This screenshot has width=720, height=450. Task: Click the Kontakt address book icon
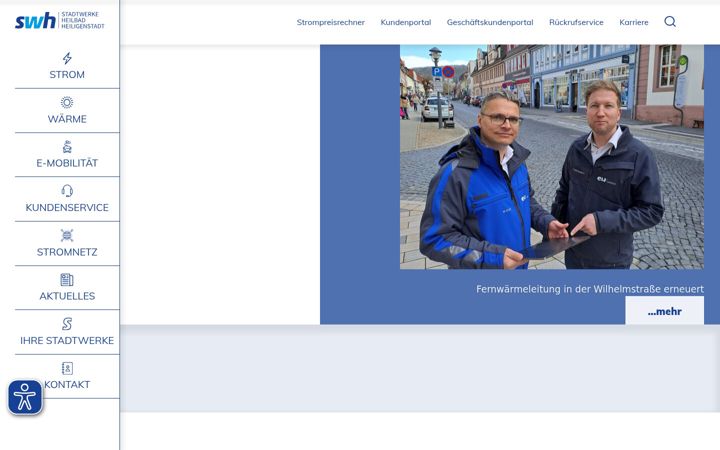67,368
